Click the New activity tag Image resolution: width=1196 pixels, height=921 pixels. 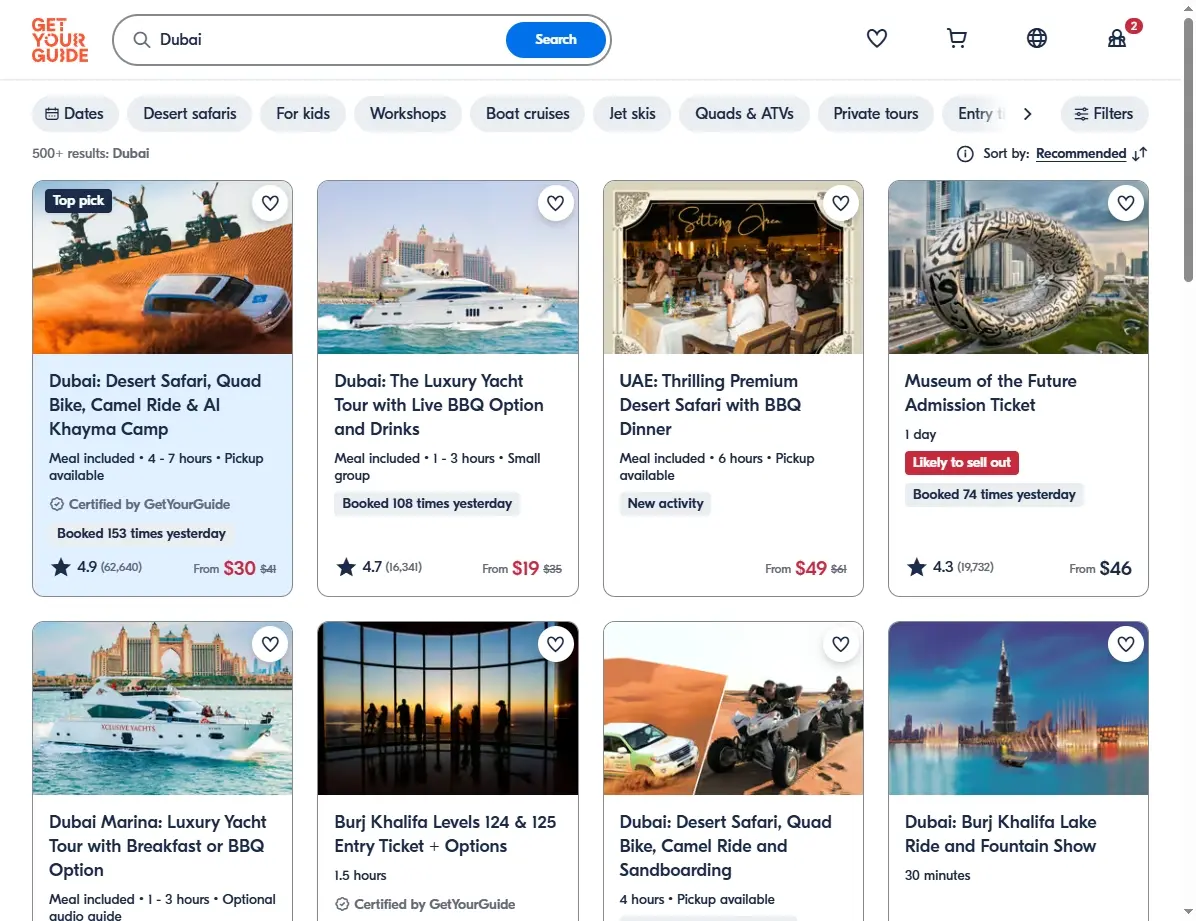point(665,504)
